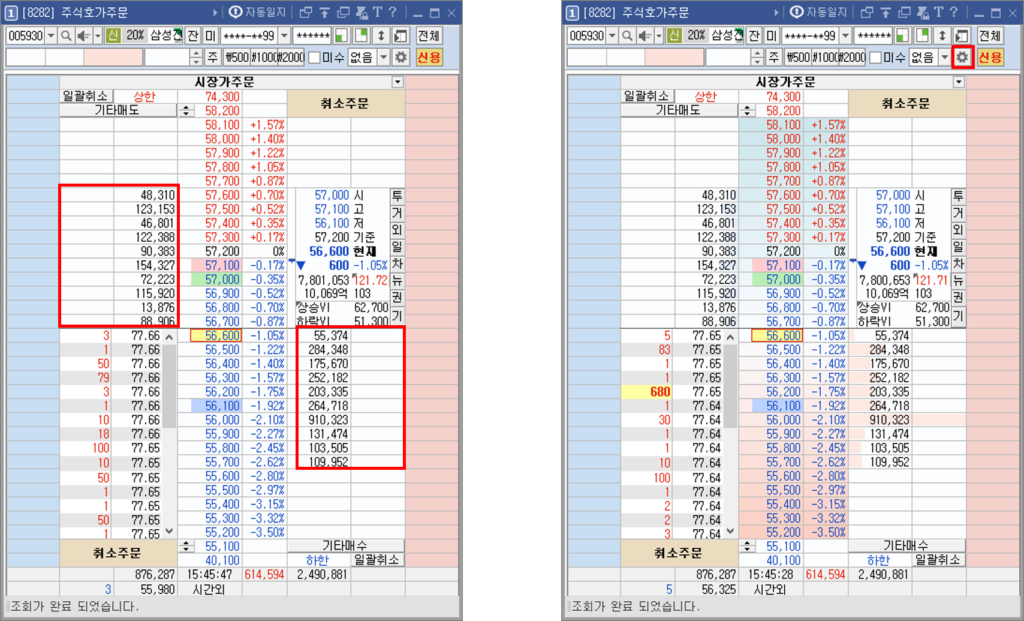Select the 투 side tab in left window
This screenshot has width=1024, height=621.
pyautogui.click(x=397, y=196)
